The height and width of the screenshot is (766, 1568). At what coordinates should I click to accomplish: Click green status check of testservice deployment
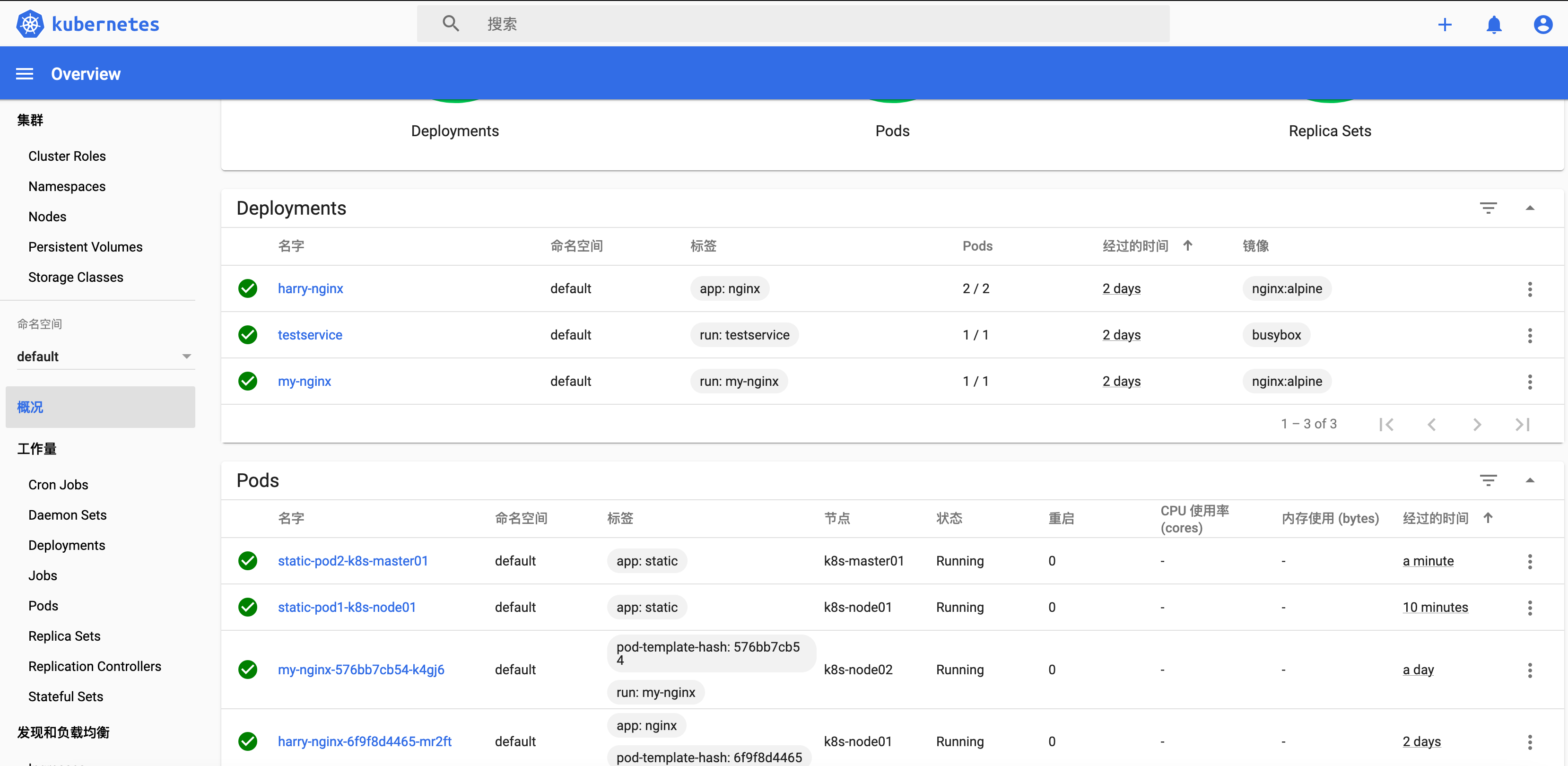coord(248,335)
